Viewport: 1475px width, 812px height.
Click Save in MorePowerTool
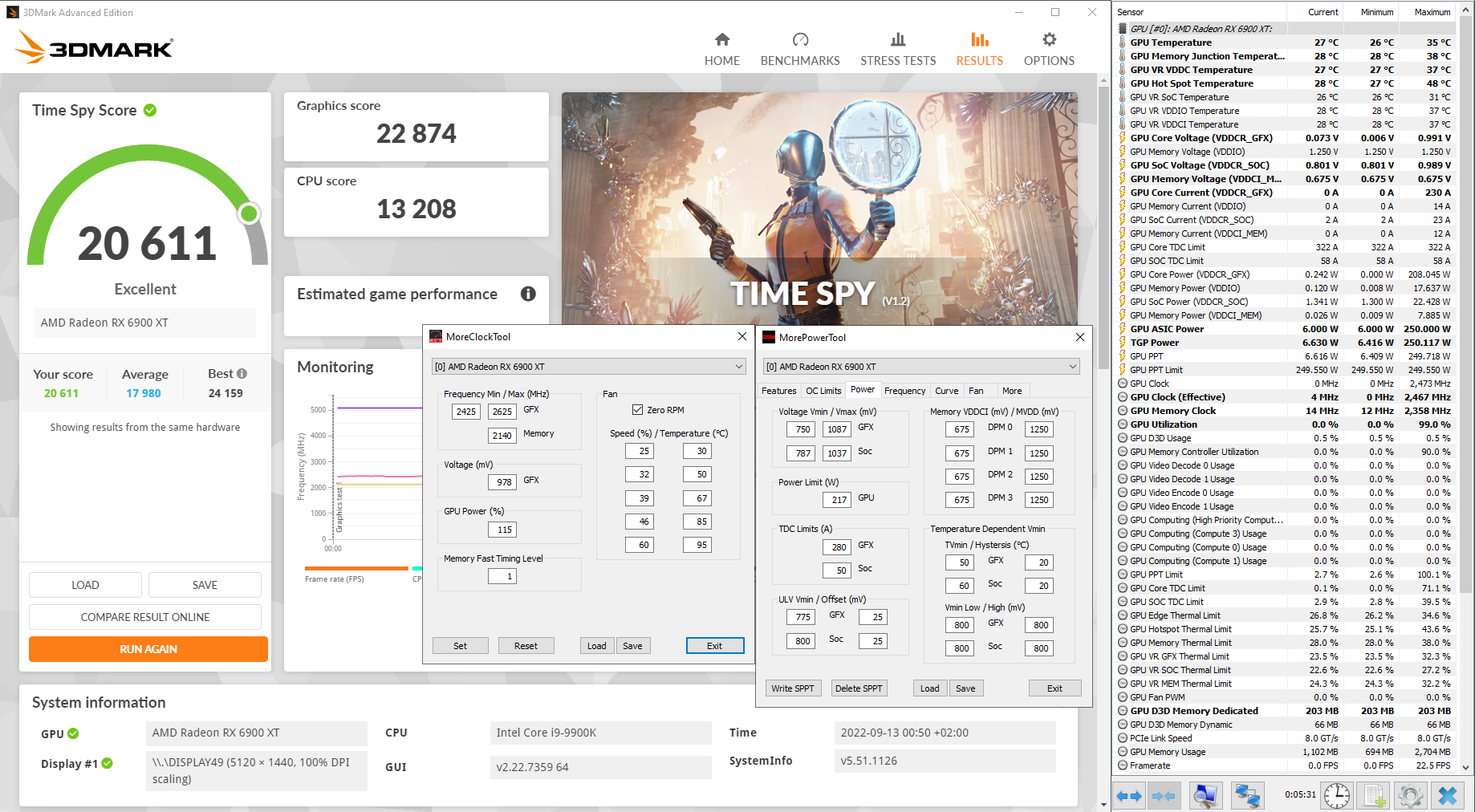[965, 688]
